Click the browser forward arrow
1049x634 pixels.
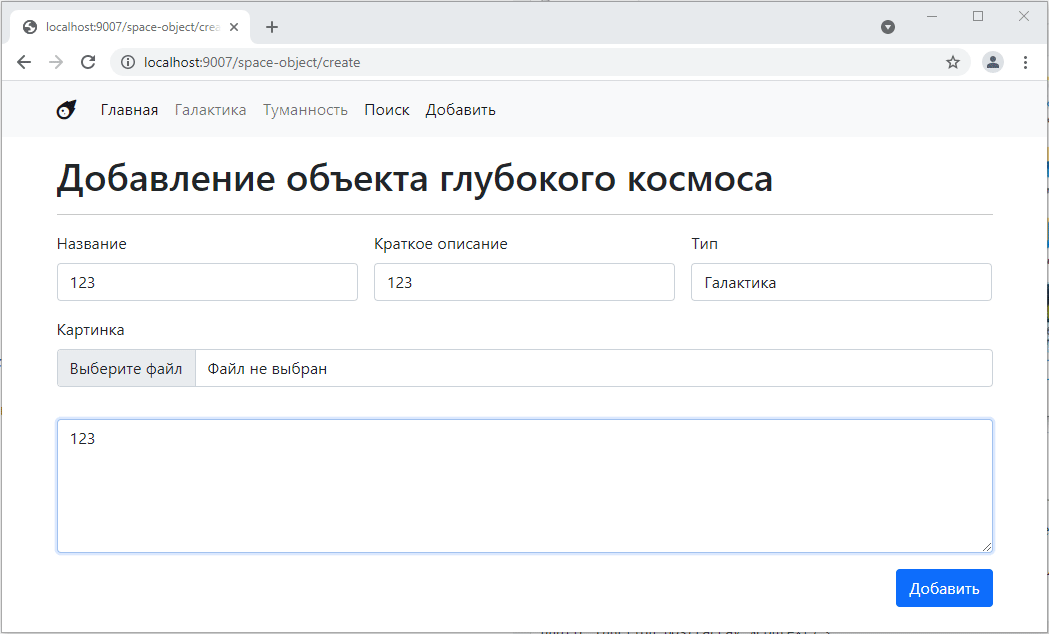(x=56, y=62)
